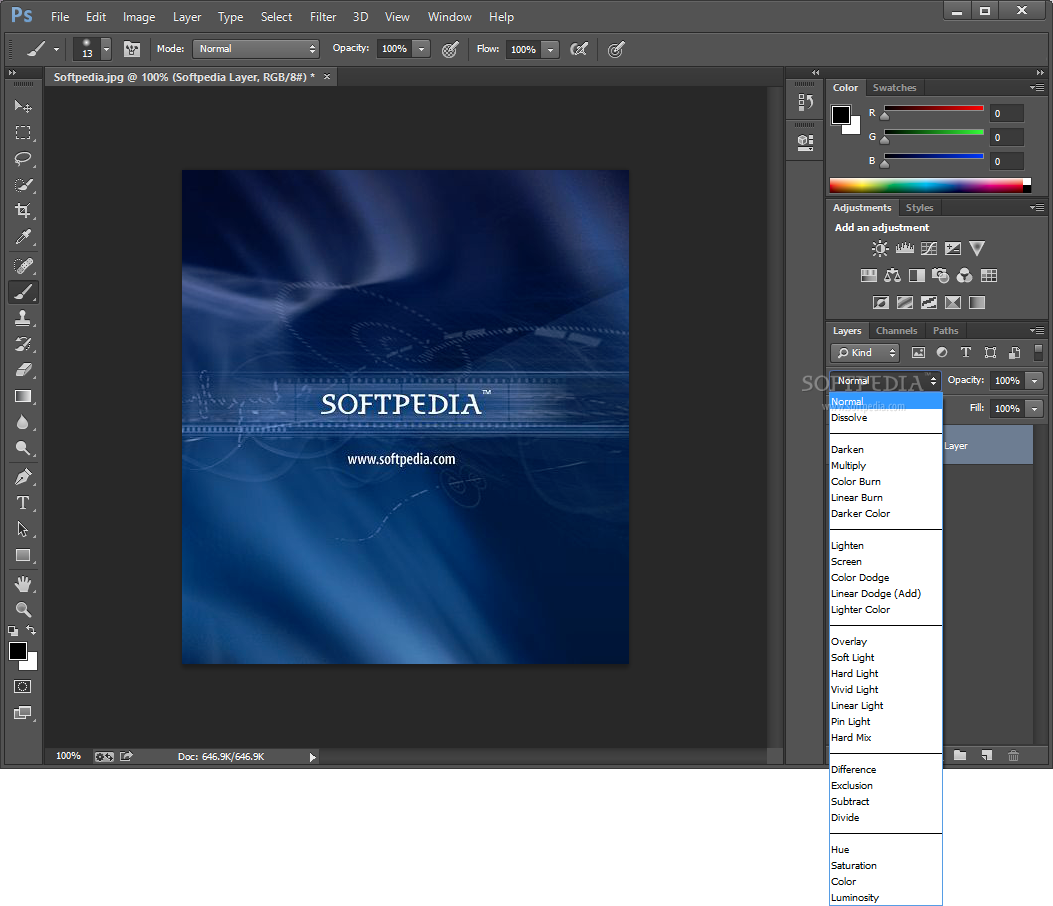
Task: Switch to the Swatches tab
Action: [895, 88]
